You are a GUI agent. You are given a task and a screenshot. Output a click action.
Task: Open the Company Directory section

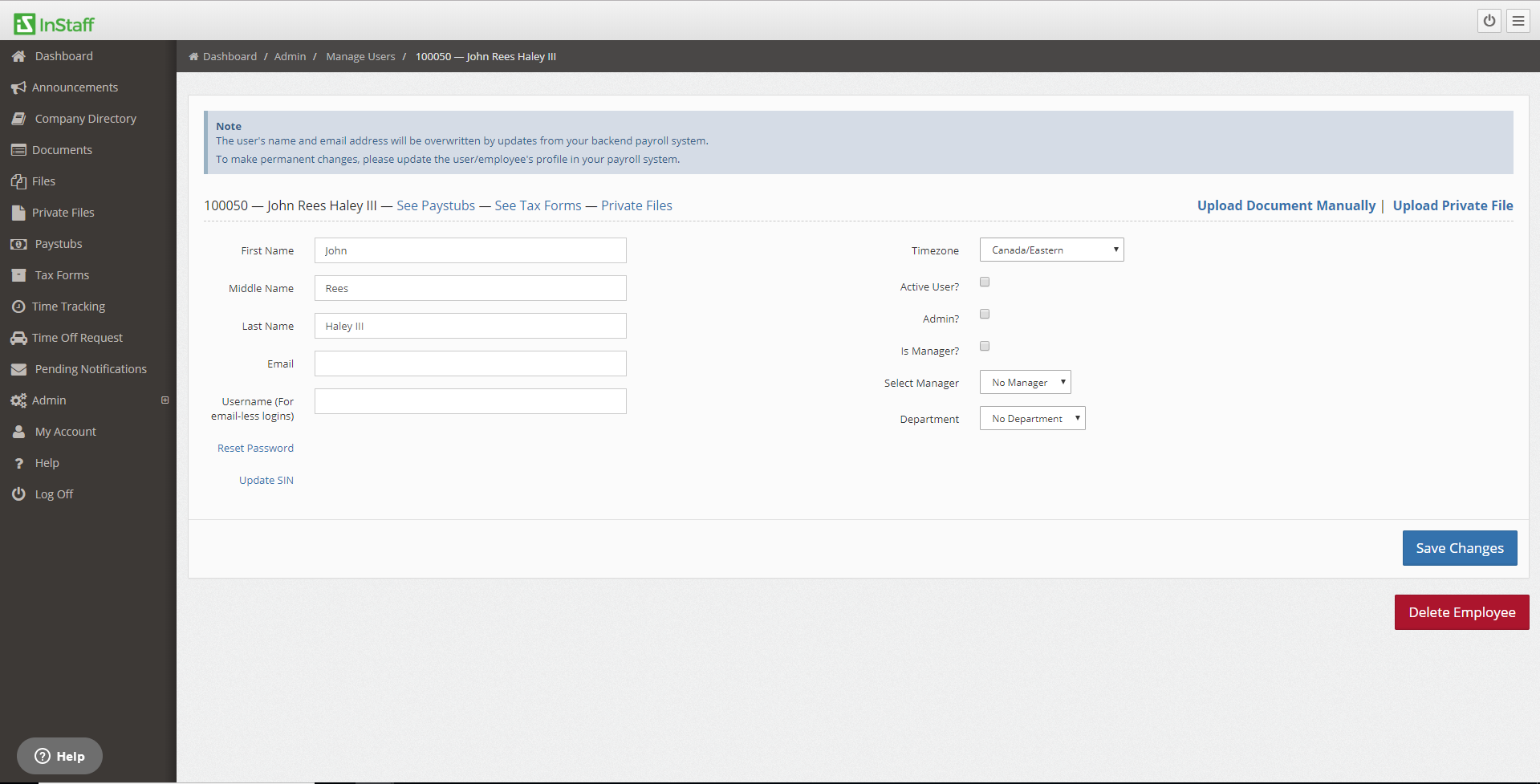pyautogui.click(x=18, y=118)
